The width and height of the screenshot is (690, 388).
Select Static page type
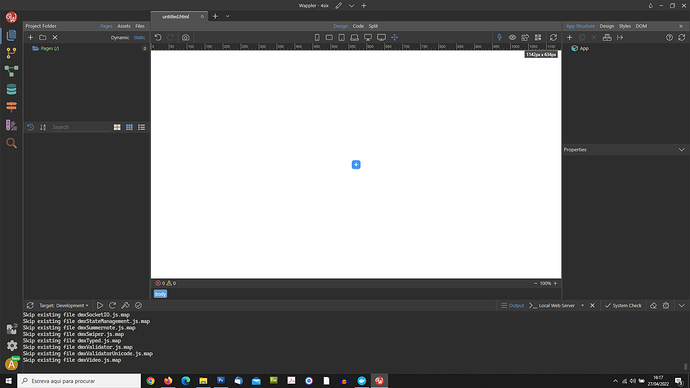pyautogui.click(x=139, y=37)
